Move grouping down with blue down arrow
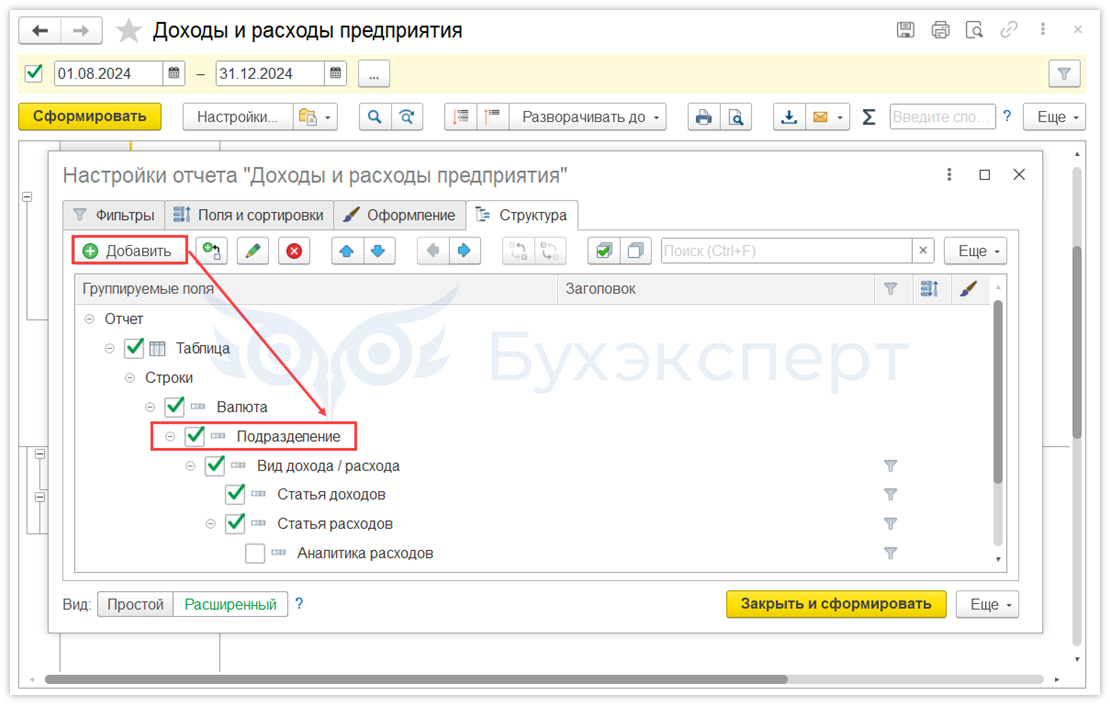Image resolution: width=1110 pixels, height=705 pixels. click(x=379, y=251)
